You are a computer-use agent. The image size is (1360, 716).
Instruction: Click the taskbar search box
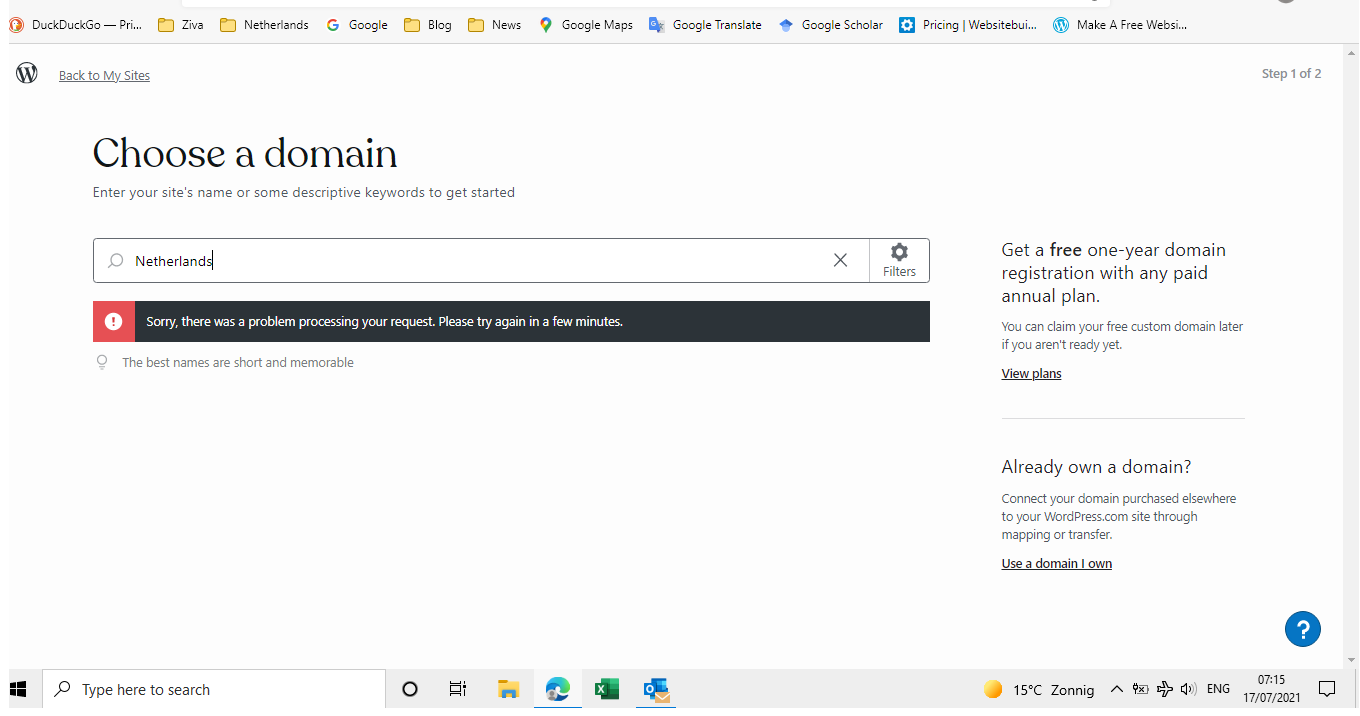pyautogui.click(x=214, y=689)
